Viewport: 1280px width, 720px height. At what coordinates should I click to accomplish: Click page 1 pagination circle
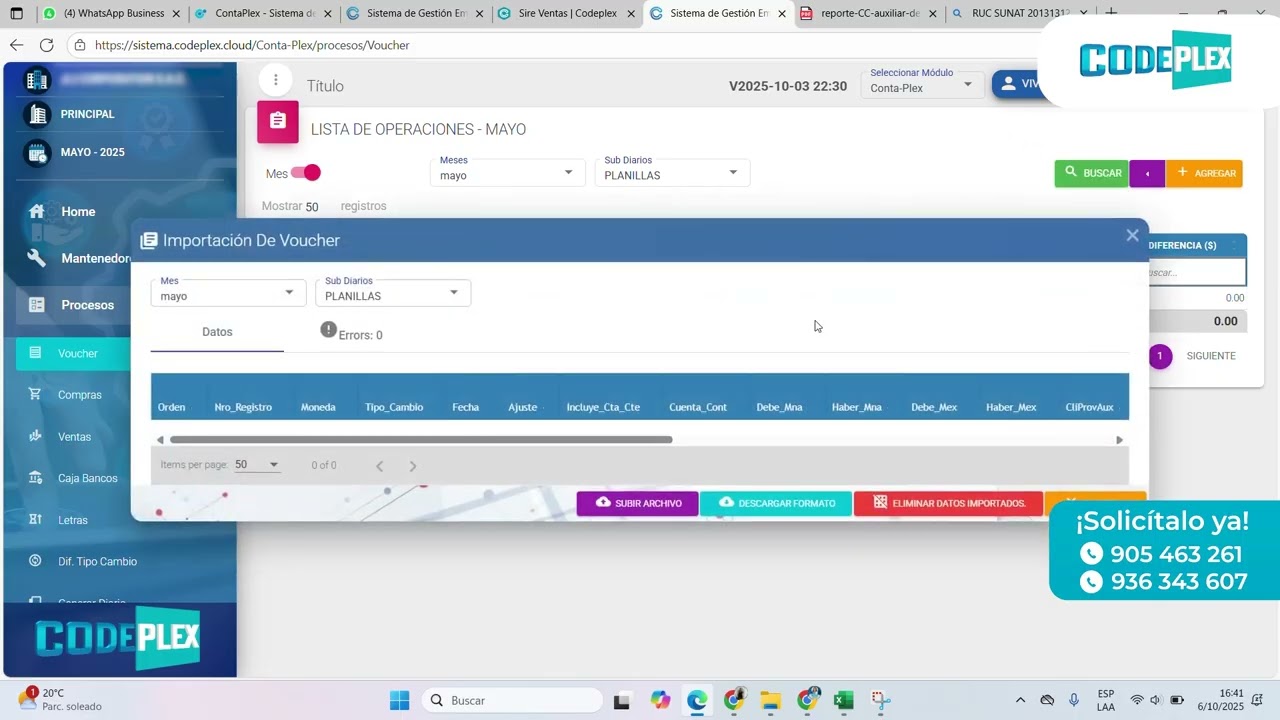coord(1160,356)
